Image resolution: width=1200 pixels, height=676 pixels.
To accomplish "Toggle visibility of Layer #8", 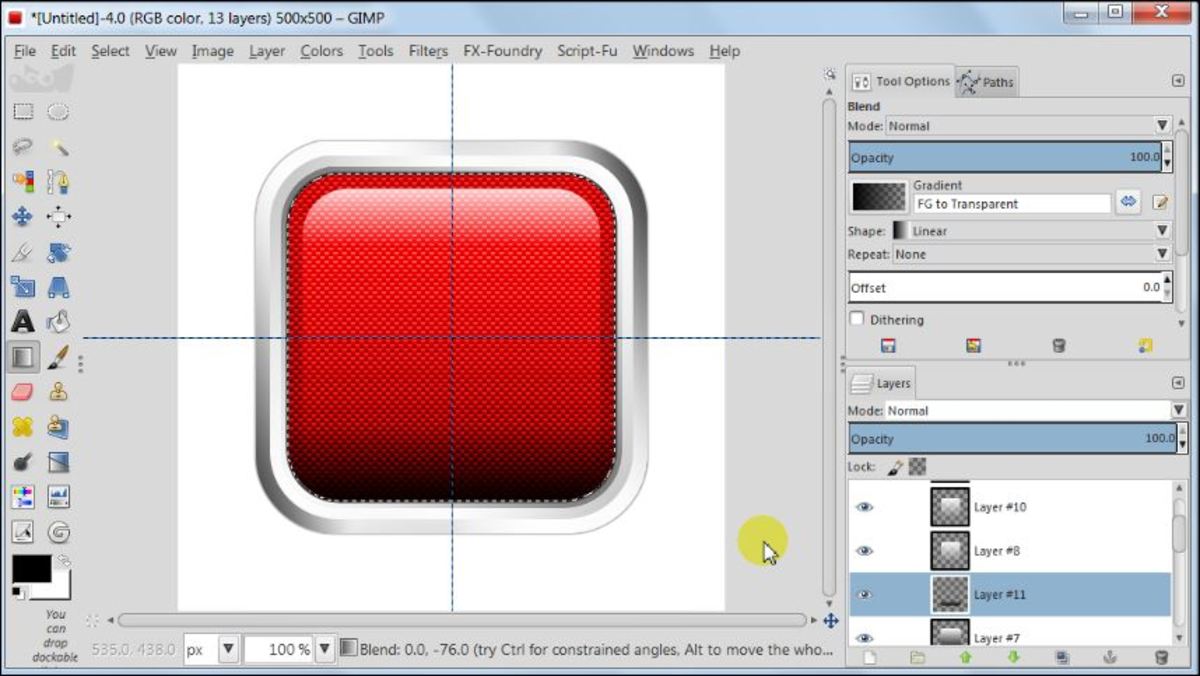I will 865,551.
